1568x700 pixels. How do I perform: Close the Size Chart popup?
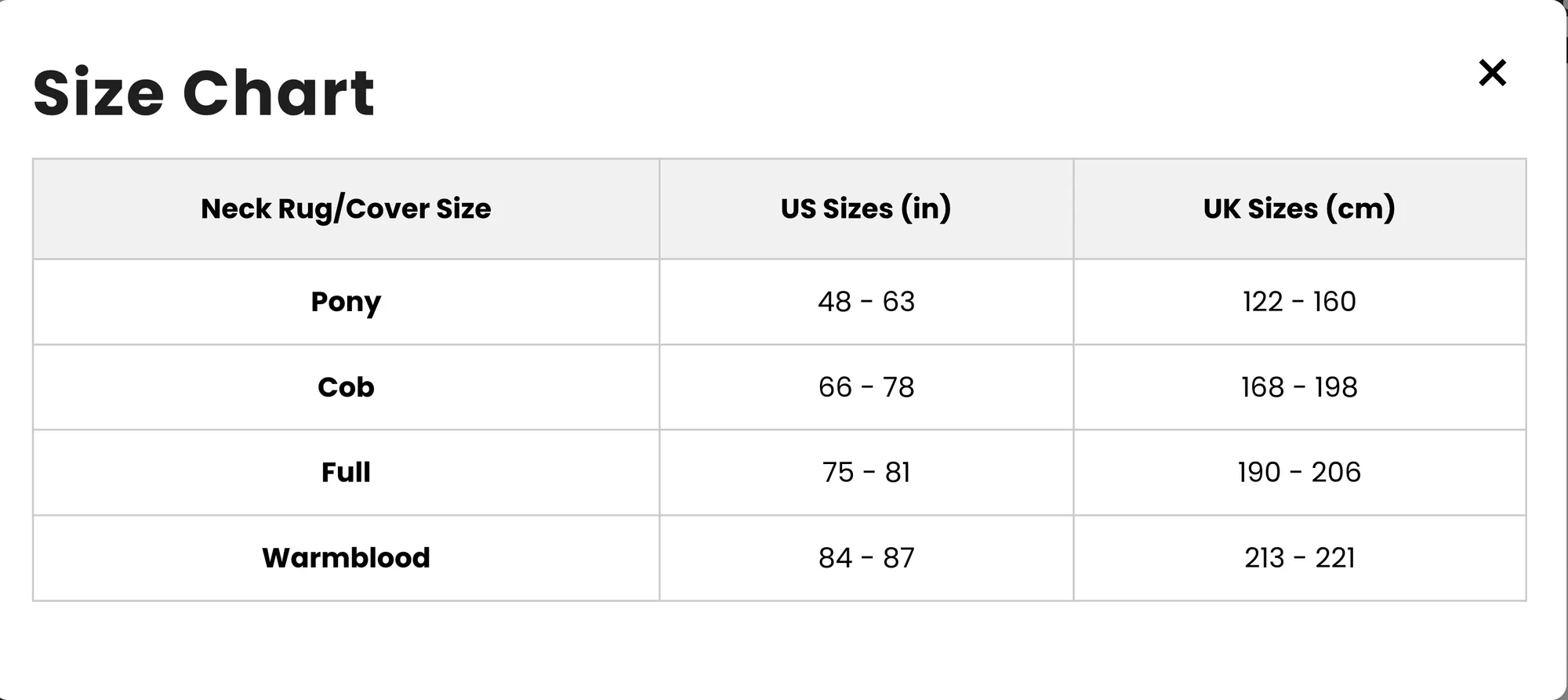1492,73
